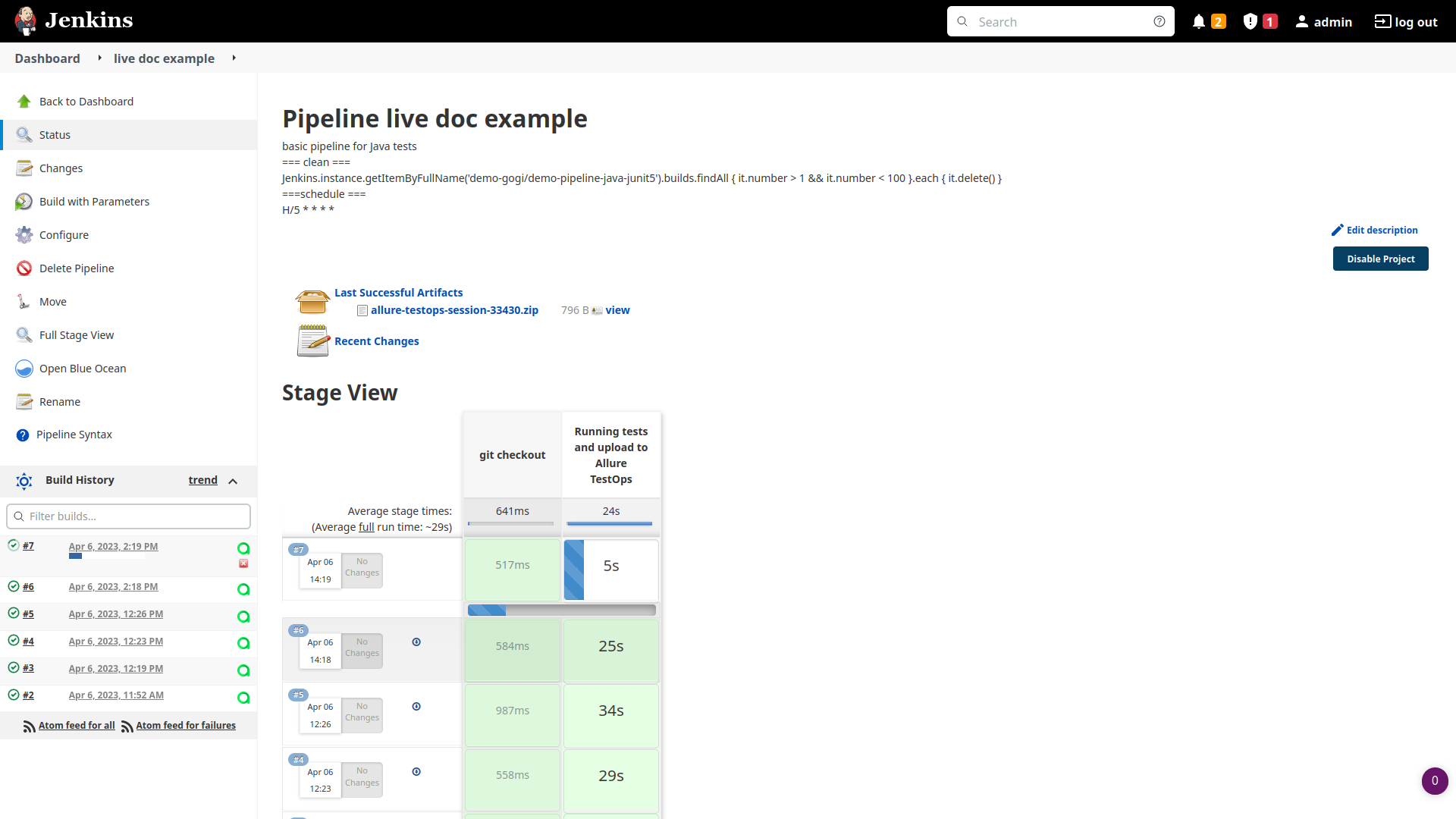Collapse the Build History panel
The image size is (1456, 819).
point(234,481)
